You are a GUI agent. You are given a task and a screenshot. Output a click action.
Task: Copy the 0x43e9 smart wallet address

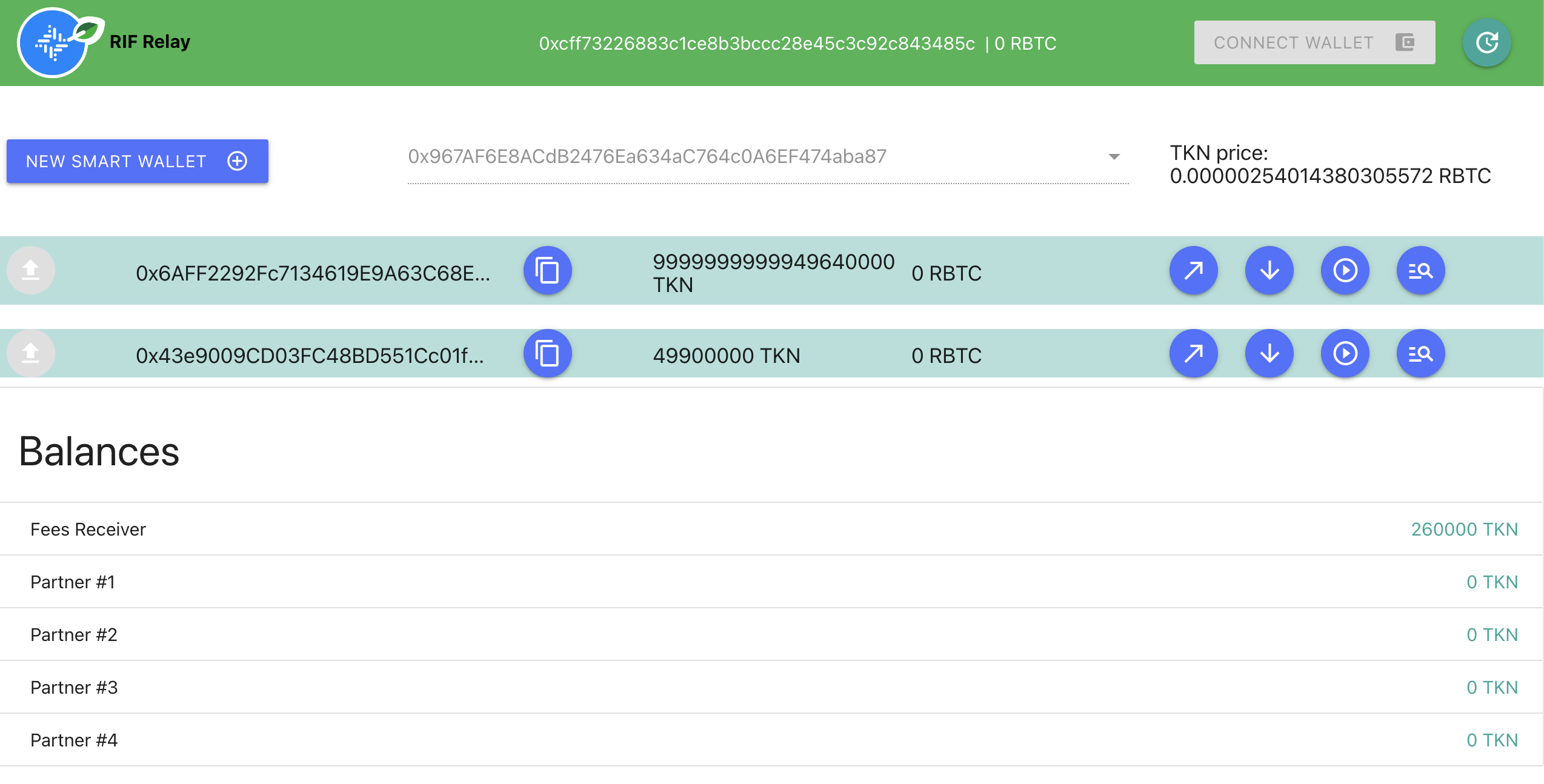point(547,353)
